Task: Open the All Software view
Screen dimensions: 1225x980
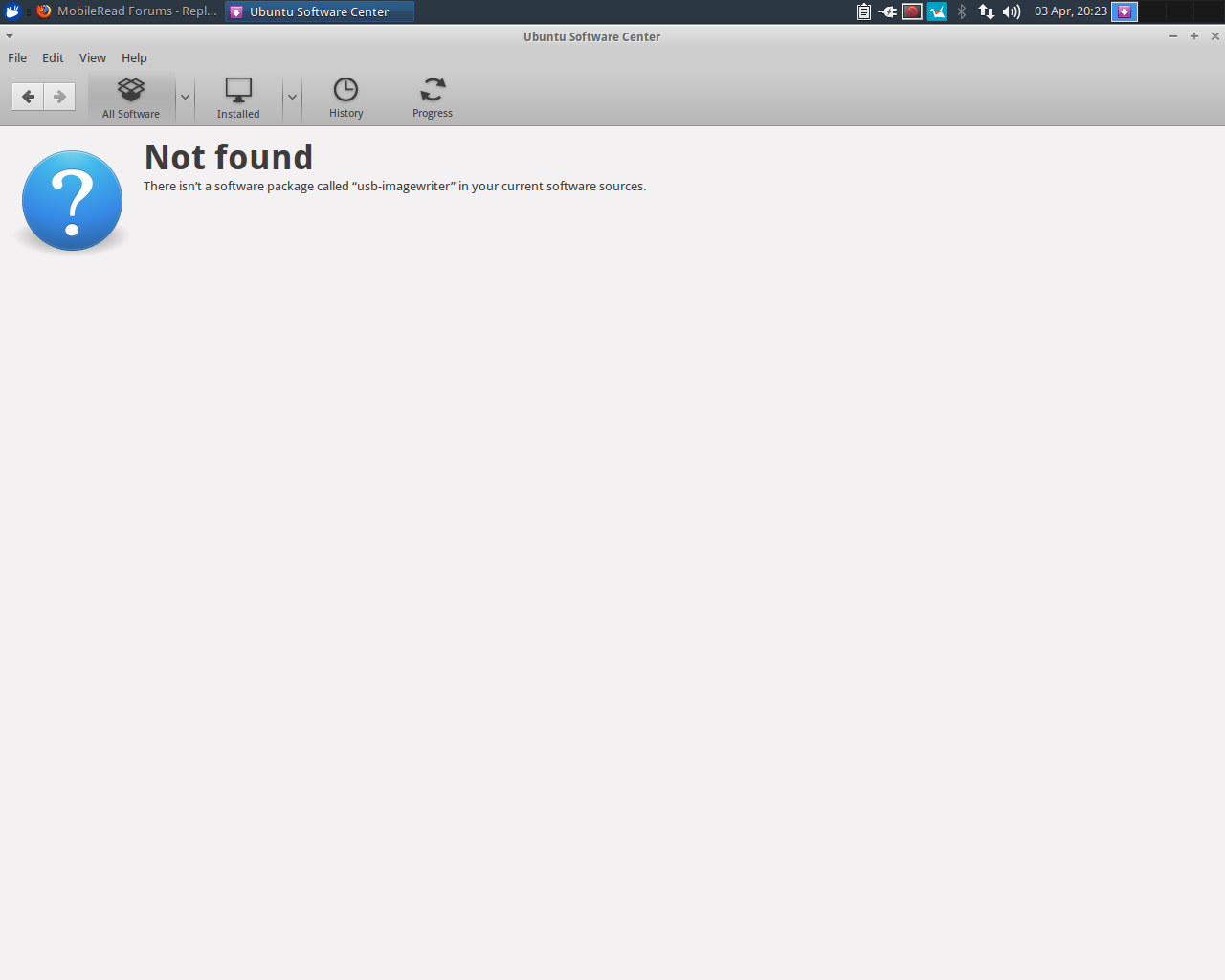Action: pyautogui.click(x=131, y=98)
